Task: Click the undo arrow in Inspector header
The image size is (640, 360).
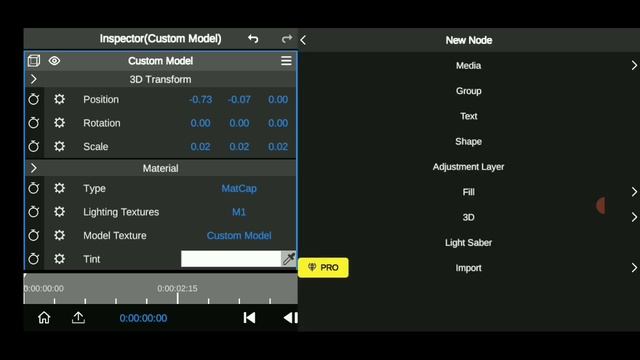Action: [253, 39]
